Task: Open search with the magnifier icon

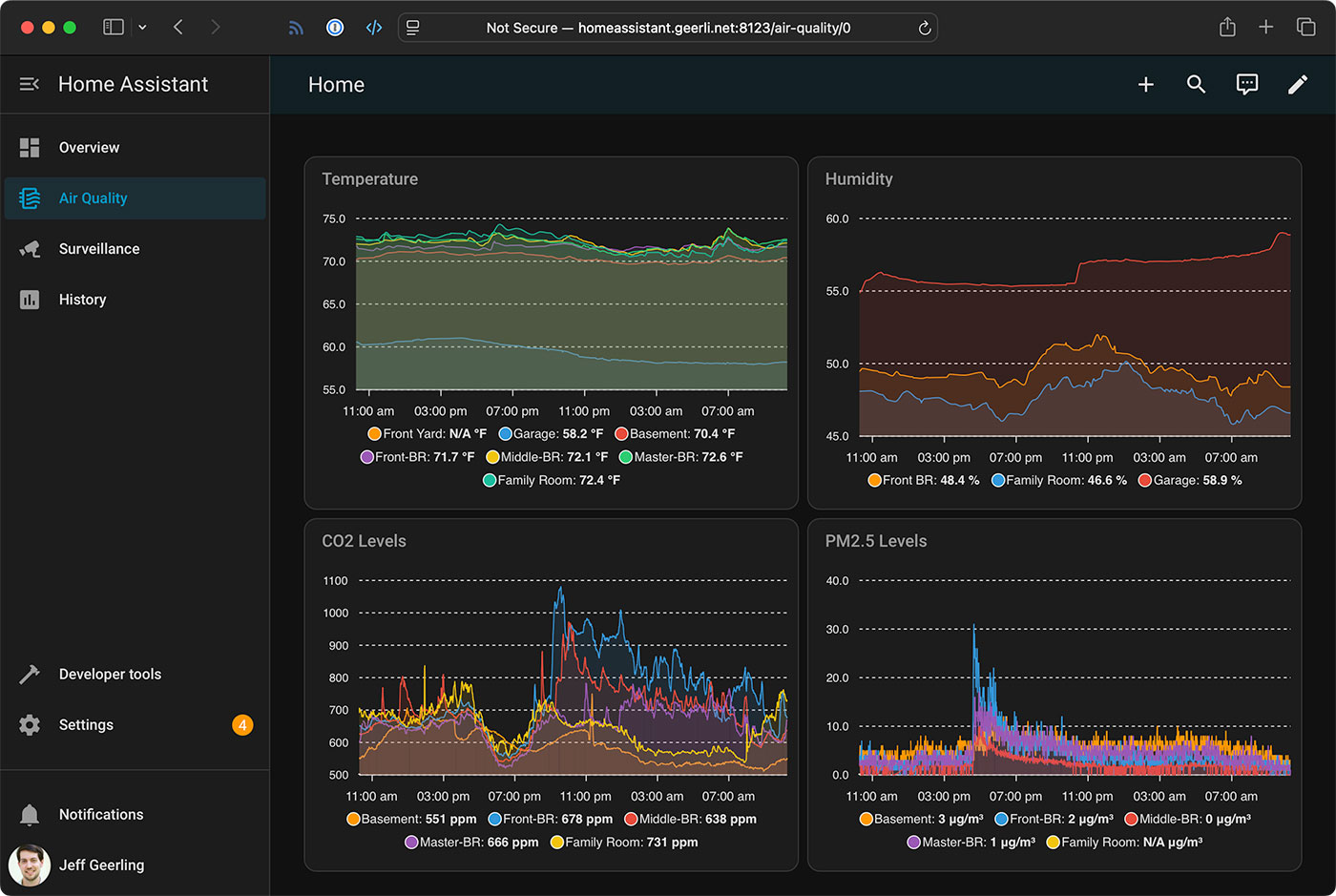Action: [x=1196, y=85]
